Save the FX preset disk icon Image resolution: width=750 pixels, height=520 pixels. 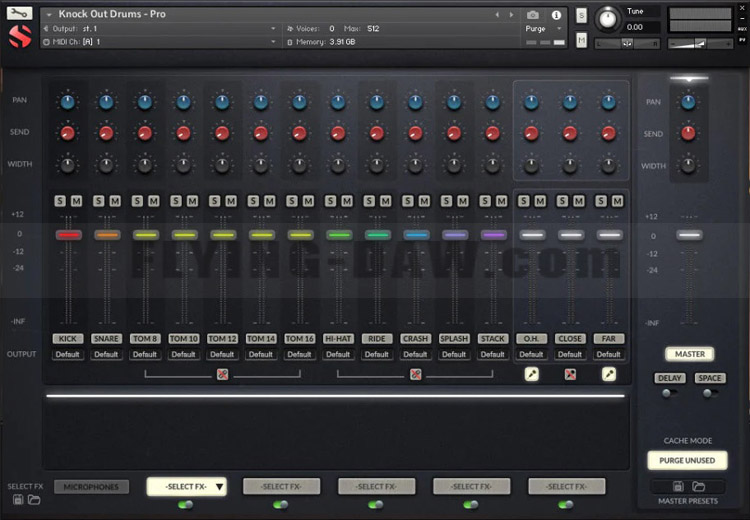click(18, 500)
